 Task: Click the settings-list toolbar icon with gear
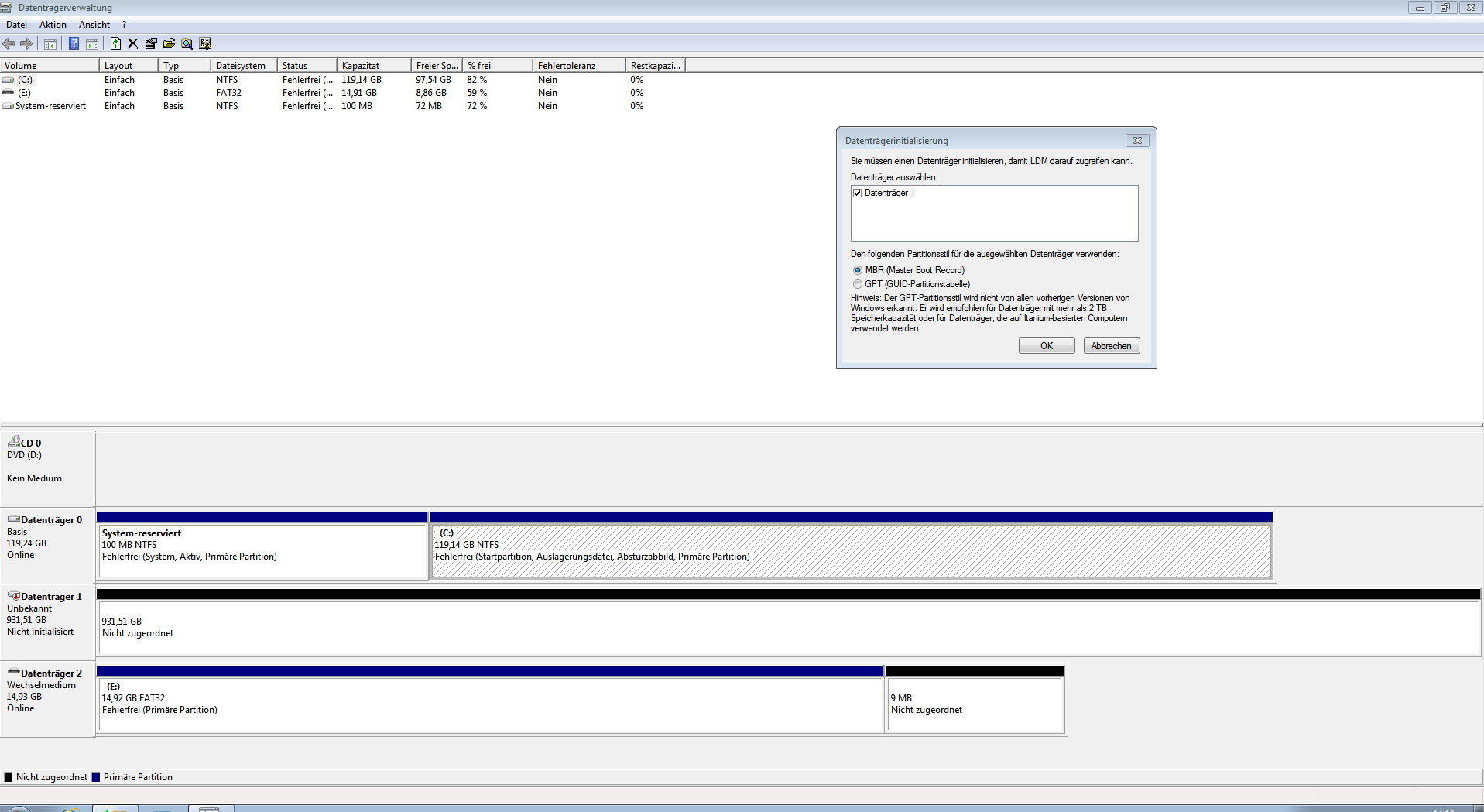click(x=205, y=43)
